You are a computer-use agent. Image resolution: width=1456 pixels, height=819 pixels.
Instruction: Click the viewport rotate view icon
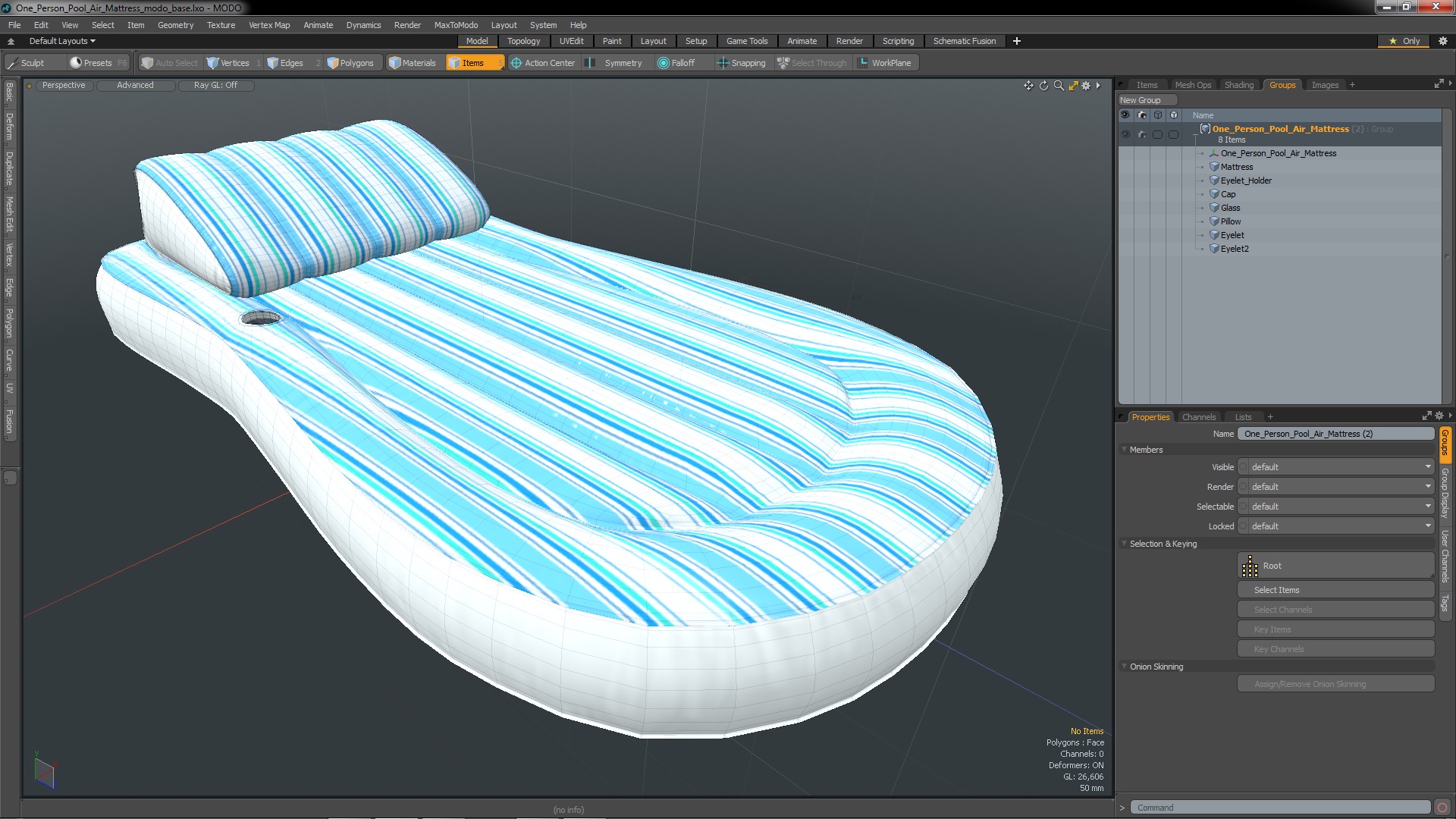click(x=1043, y=86)
